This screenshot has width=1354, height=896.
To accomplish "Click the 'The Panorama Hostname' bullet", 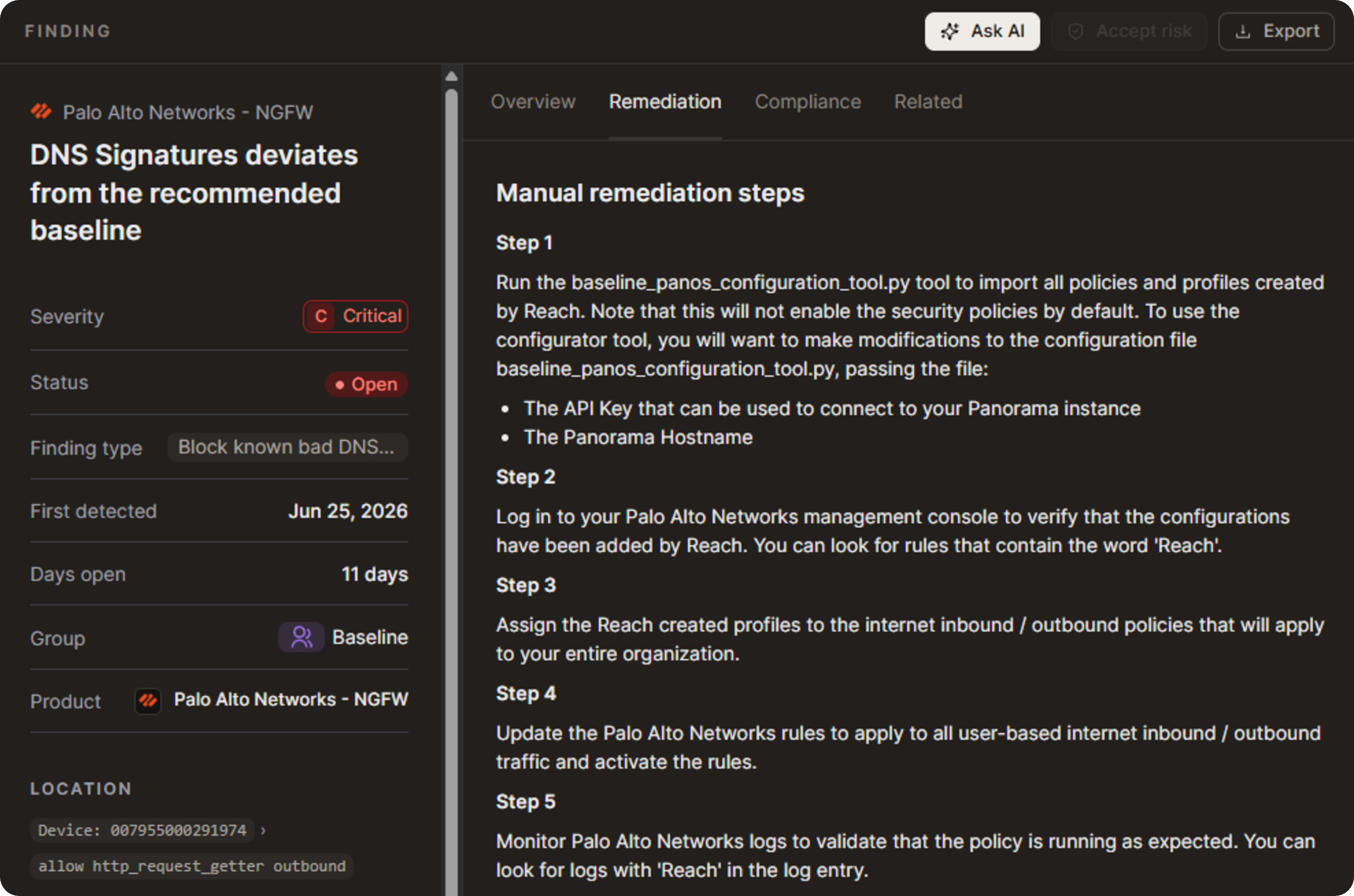I will click(x=639, y=437).
